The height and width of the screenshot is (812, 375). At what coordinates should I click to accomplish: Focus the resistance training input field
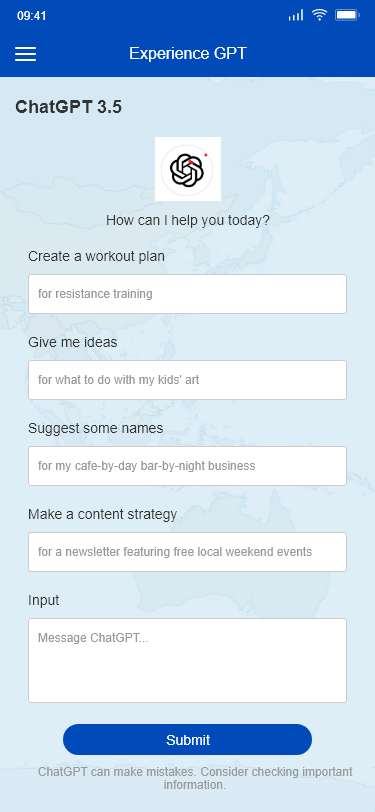pos(188,294)
